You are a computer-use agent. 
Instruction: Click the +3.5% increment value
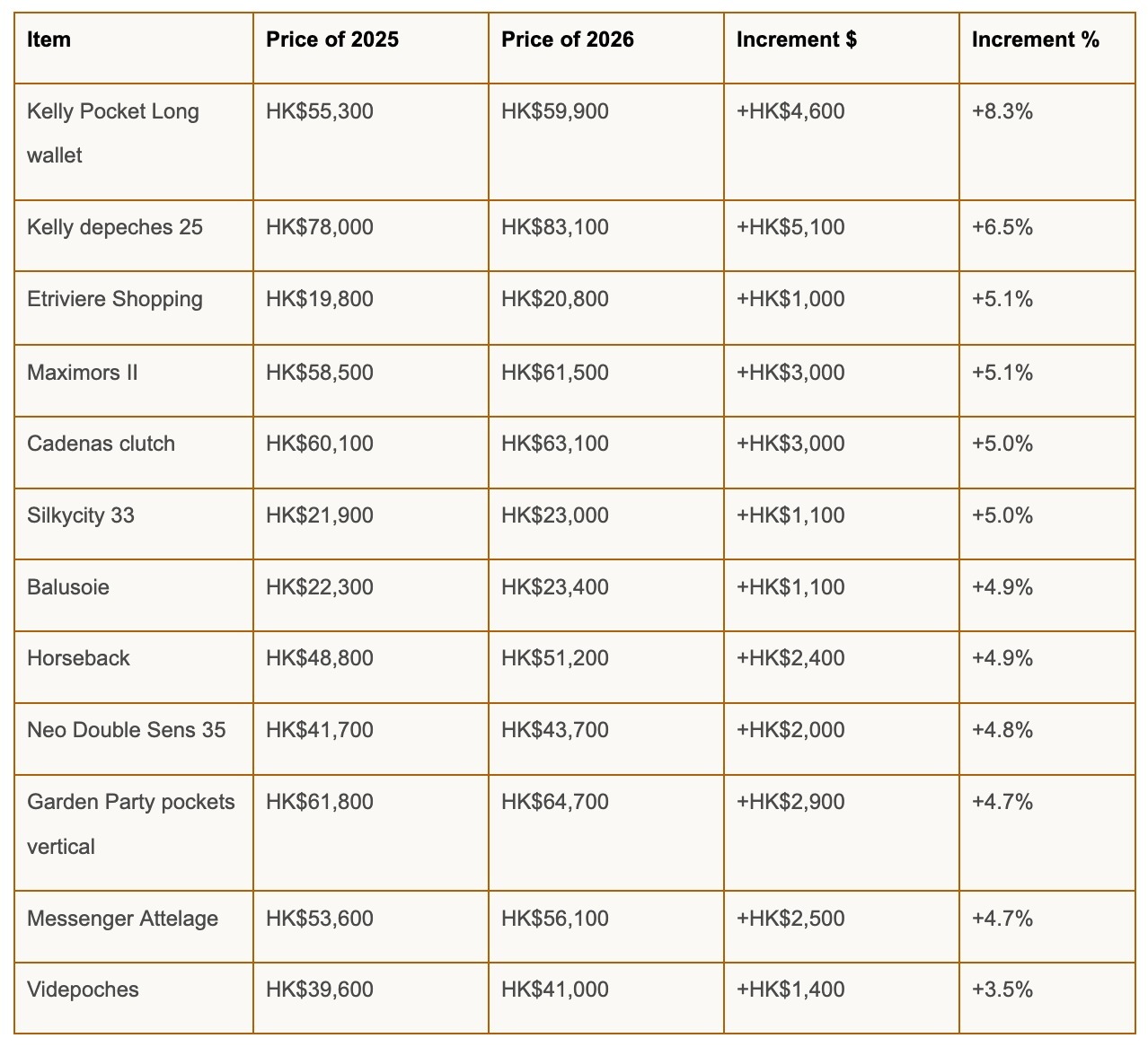(x=1002, y=990)
